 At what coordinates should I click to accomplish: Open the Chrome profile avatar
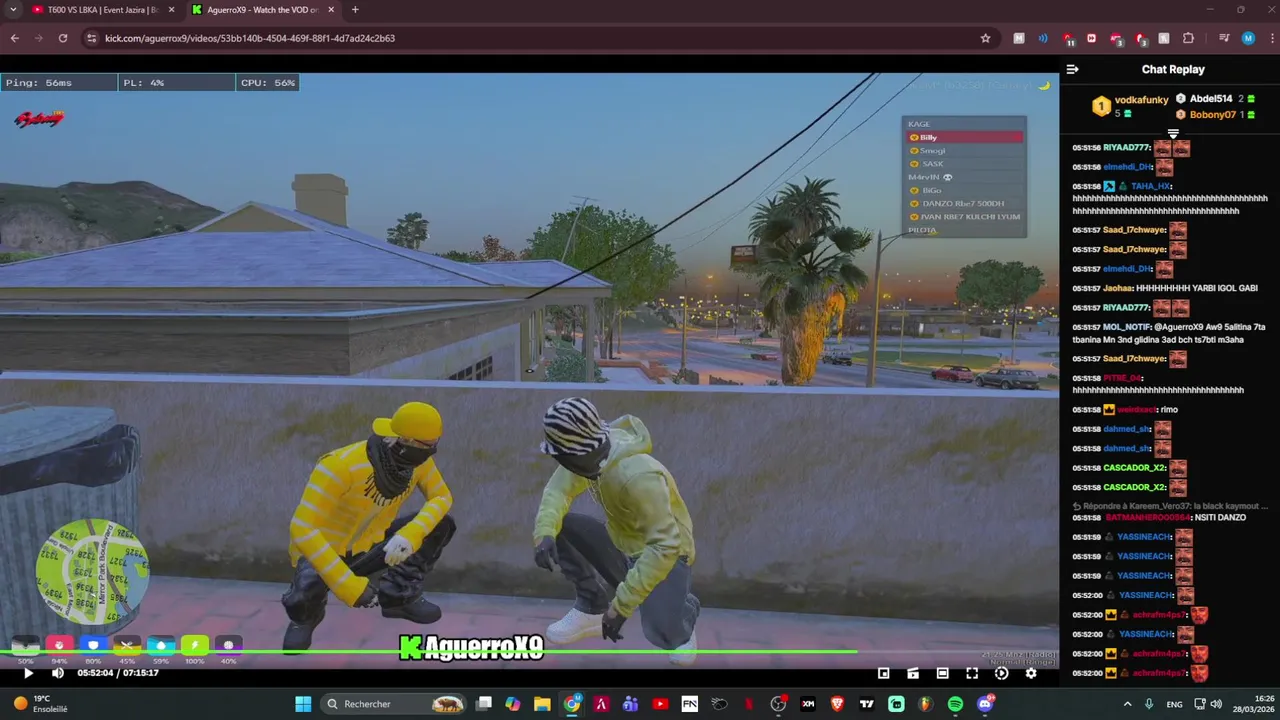(1248, 38)
